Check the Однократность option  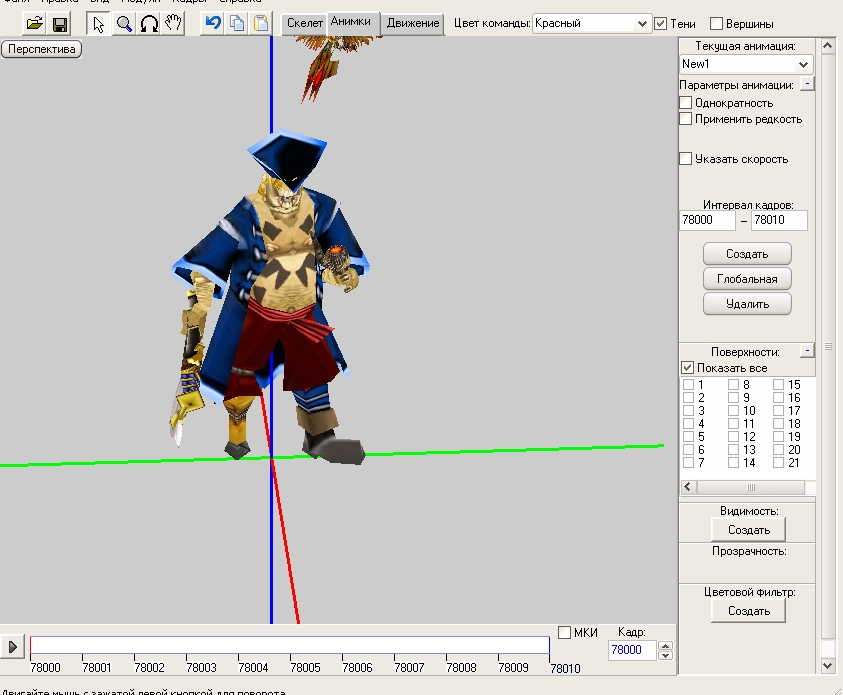click(x=686, y=103)
